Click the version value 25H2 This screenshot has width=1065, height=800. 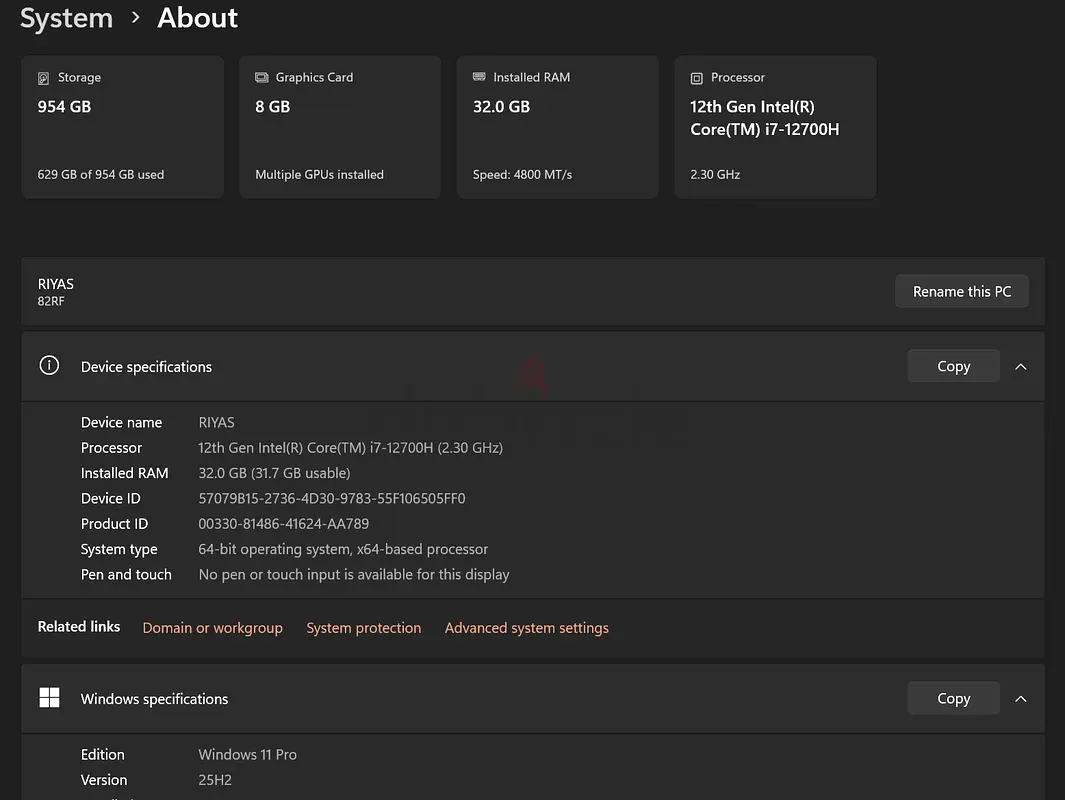pos(215,780)
